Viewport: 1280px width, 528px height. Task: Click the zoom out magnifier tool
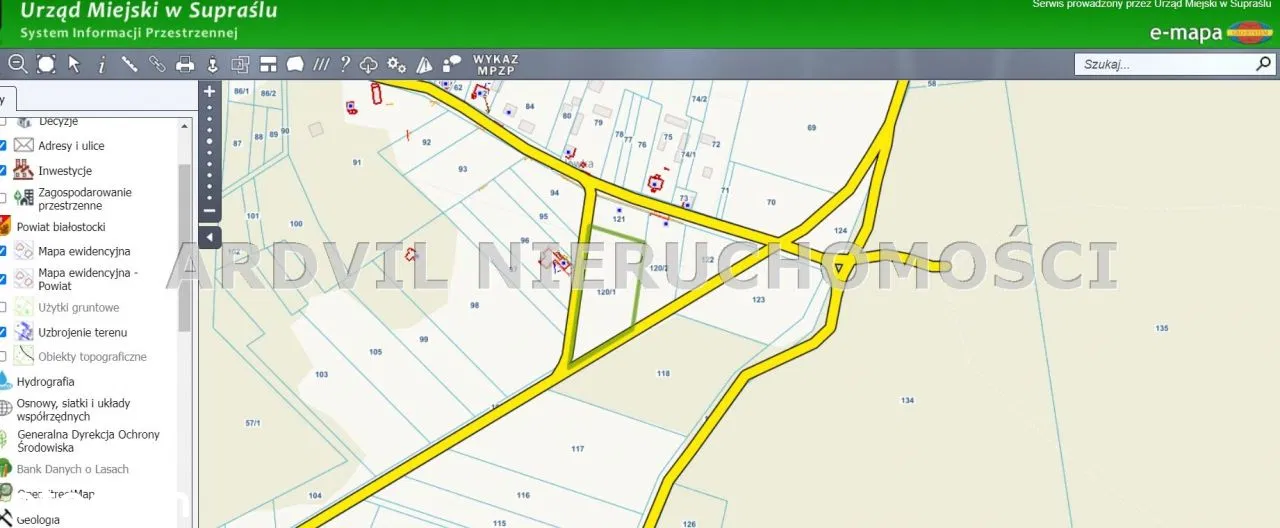point(17,64)
